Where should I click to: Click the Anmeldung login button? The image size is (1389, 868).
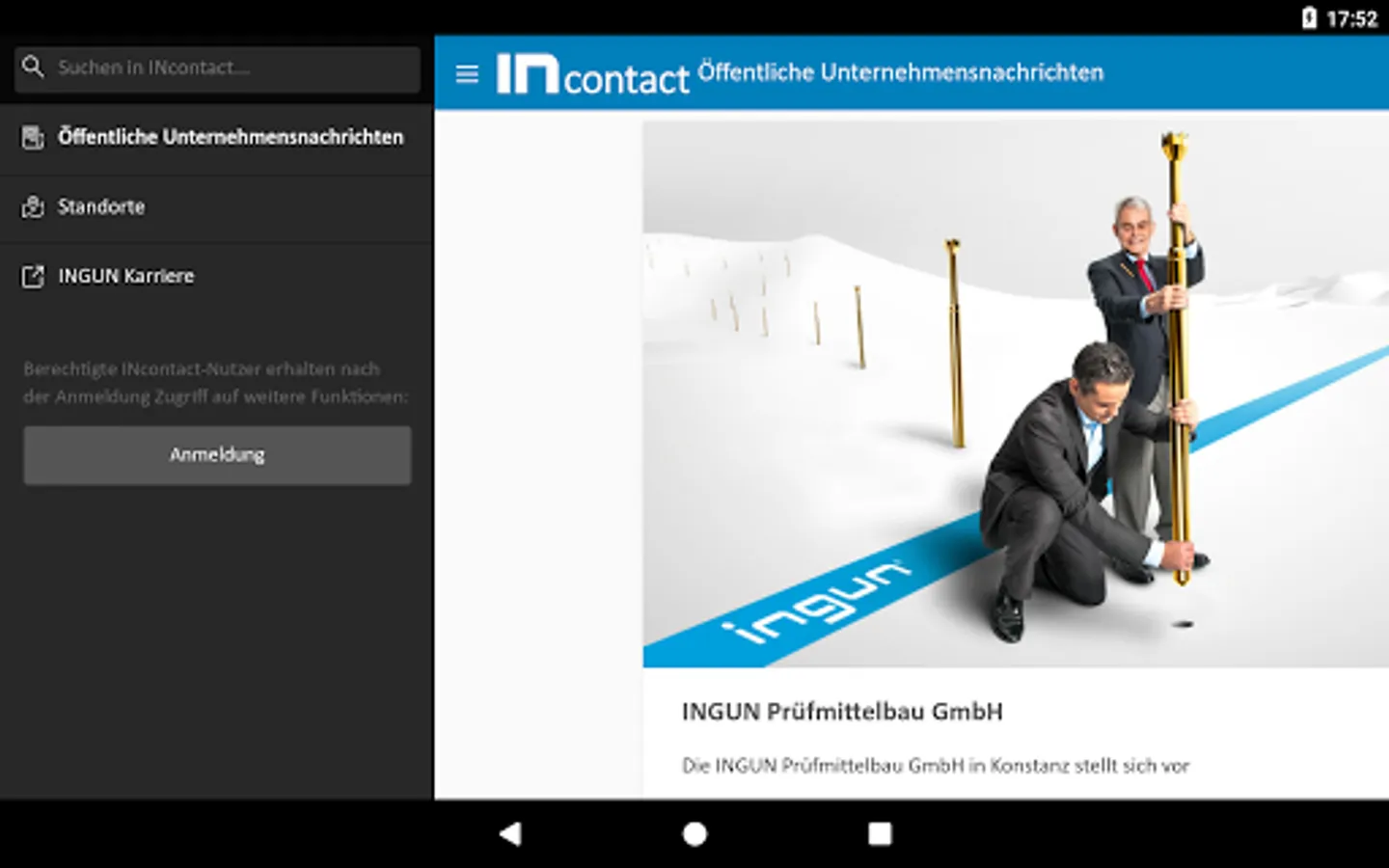pos(217,455)
